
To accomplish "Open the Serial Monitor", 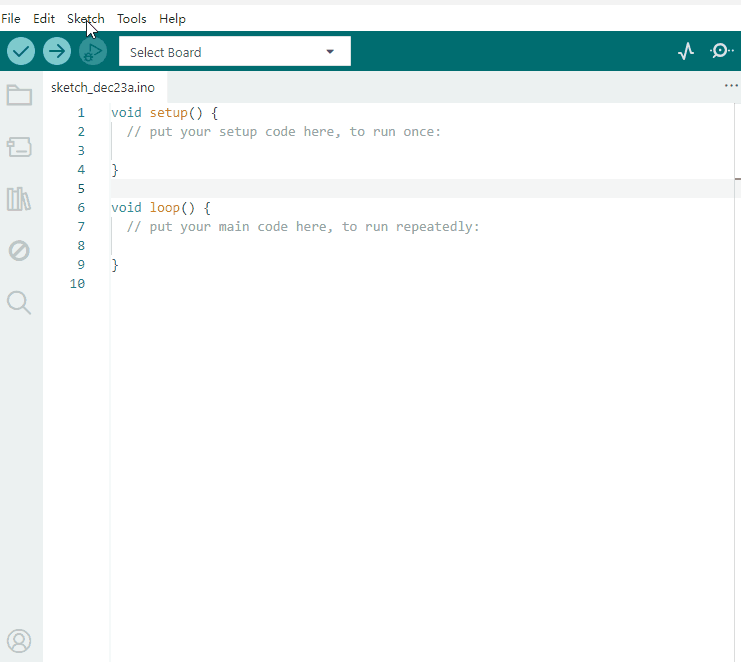I will 721,51.
